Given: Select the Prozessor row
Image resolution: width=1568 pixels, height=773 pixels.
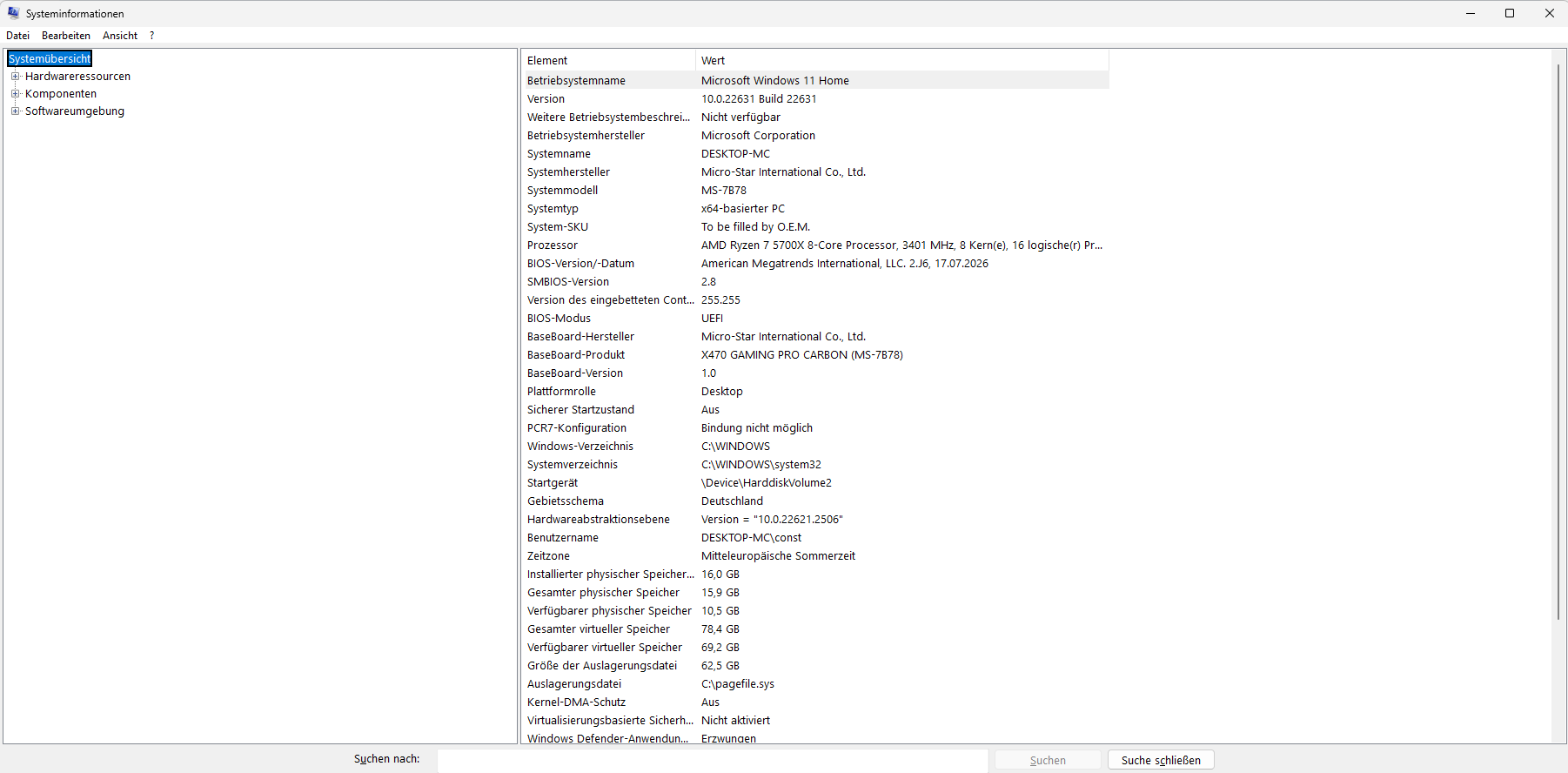Looking at the screenshot, I should coord(815,245).
